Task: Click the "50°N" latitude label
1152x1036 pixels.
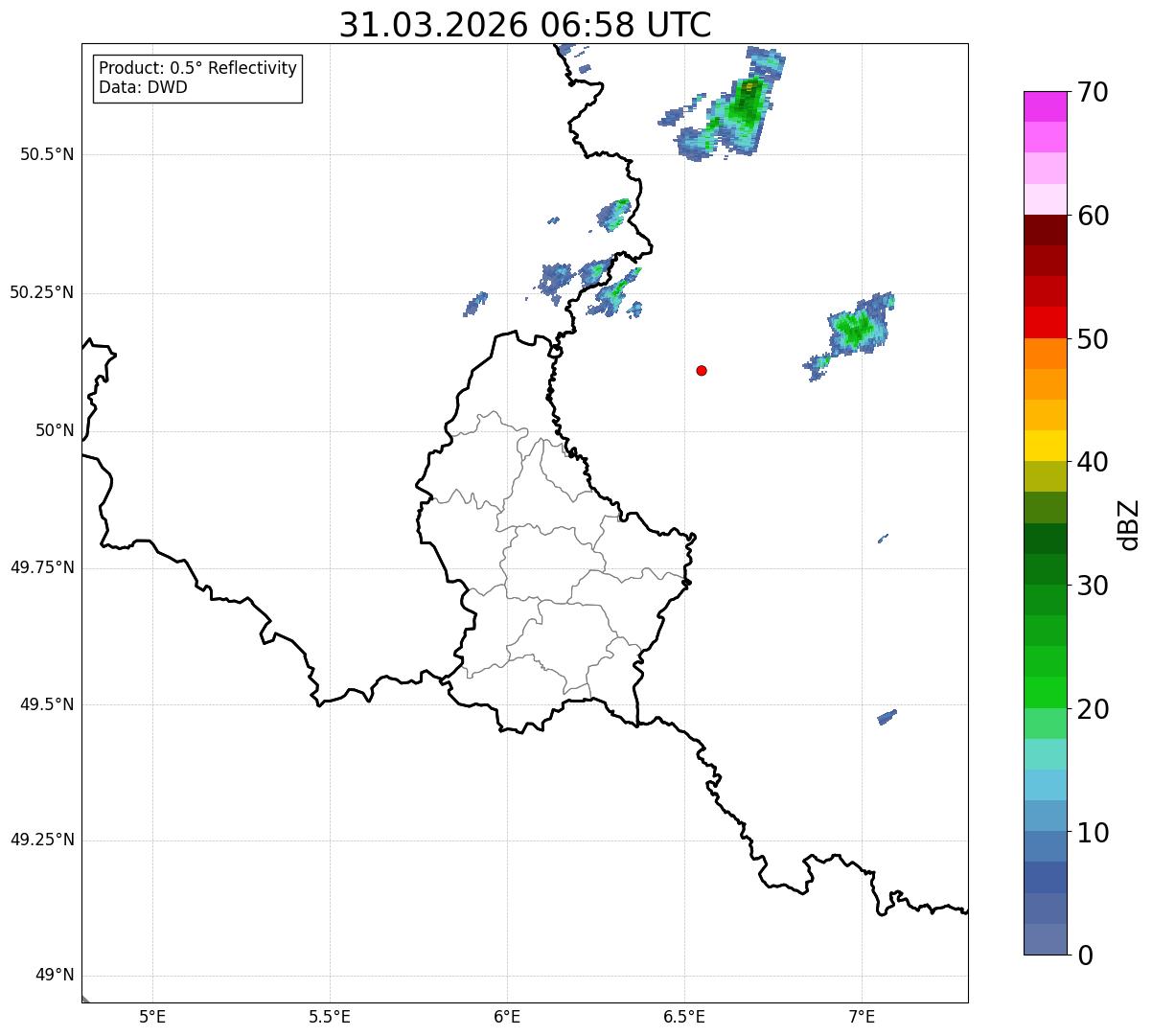Action: (56, 430)
